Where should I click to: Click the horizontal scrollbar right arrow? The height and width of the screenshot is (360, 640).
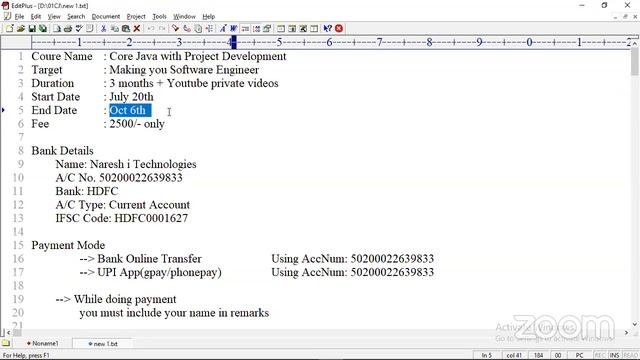pyautogui.click(x=627, y=333)
